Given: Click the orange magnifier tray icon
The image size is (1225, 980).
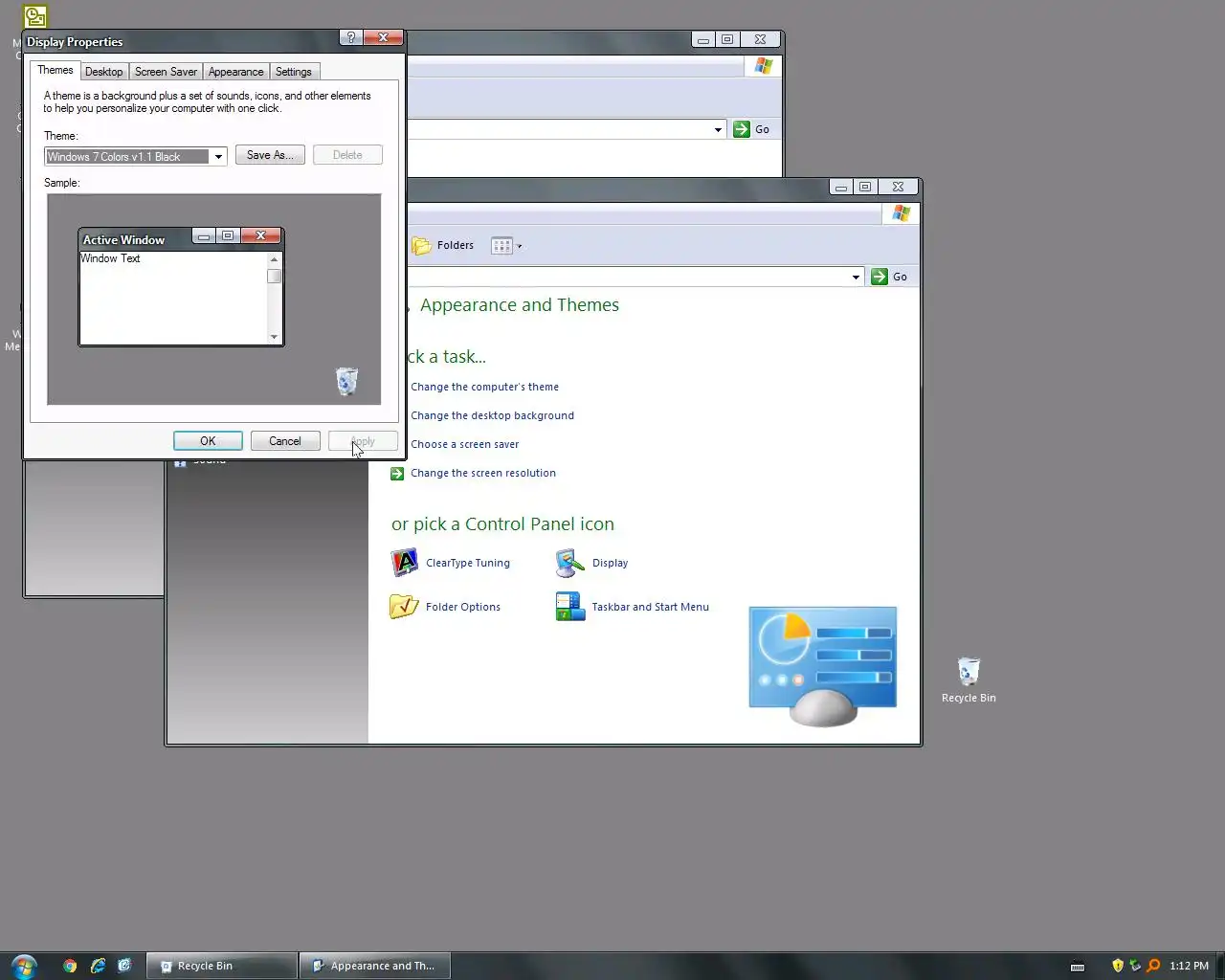Looking at the screenshot, I should pos(1153,966).
